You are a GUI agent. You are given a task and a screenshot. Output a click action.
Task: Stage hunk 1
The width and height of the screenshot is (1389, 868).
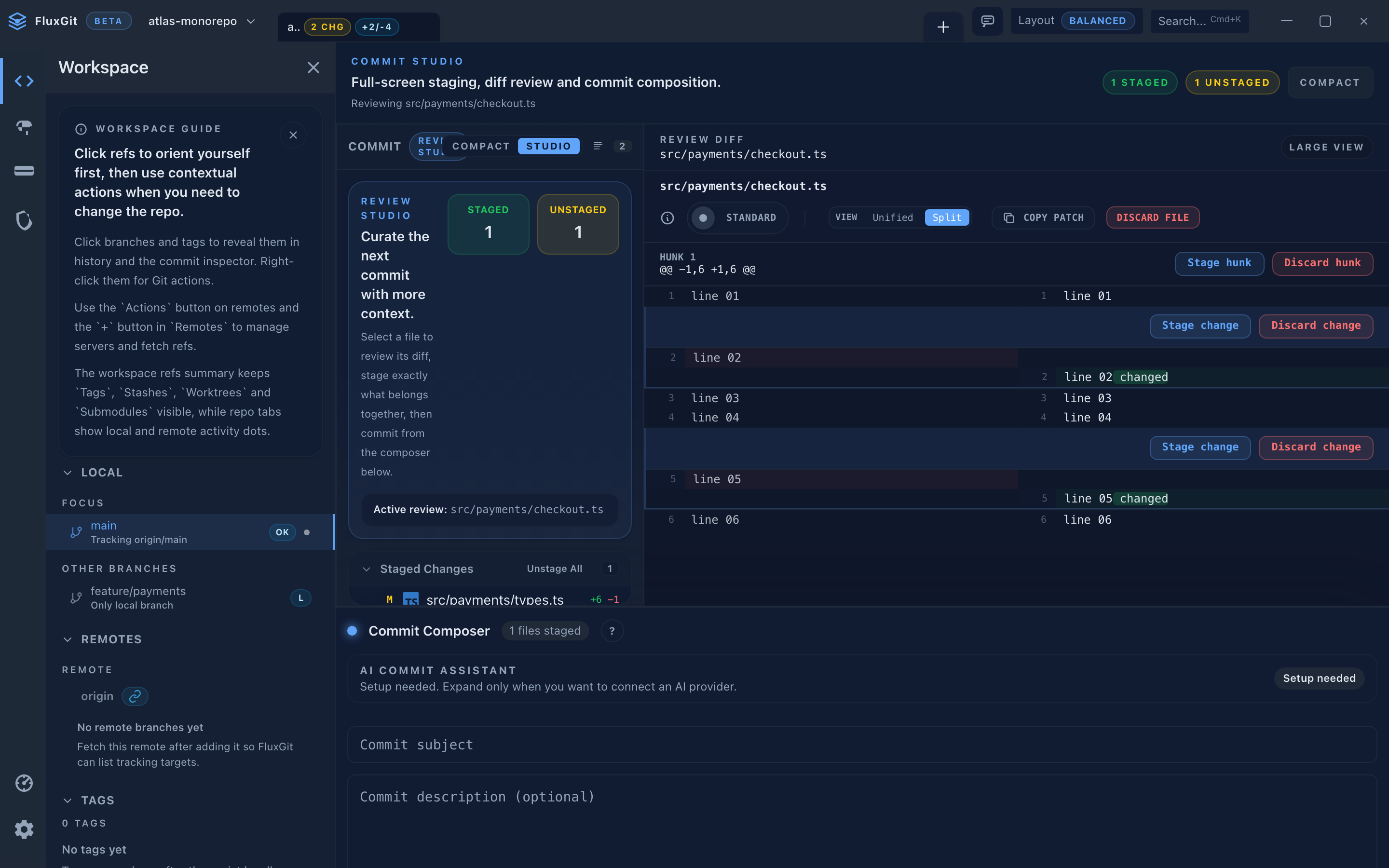tap(1219, 263)
